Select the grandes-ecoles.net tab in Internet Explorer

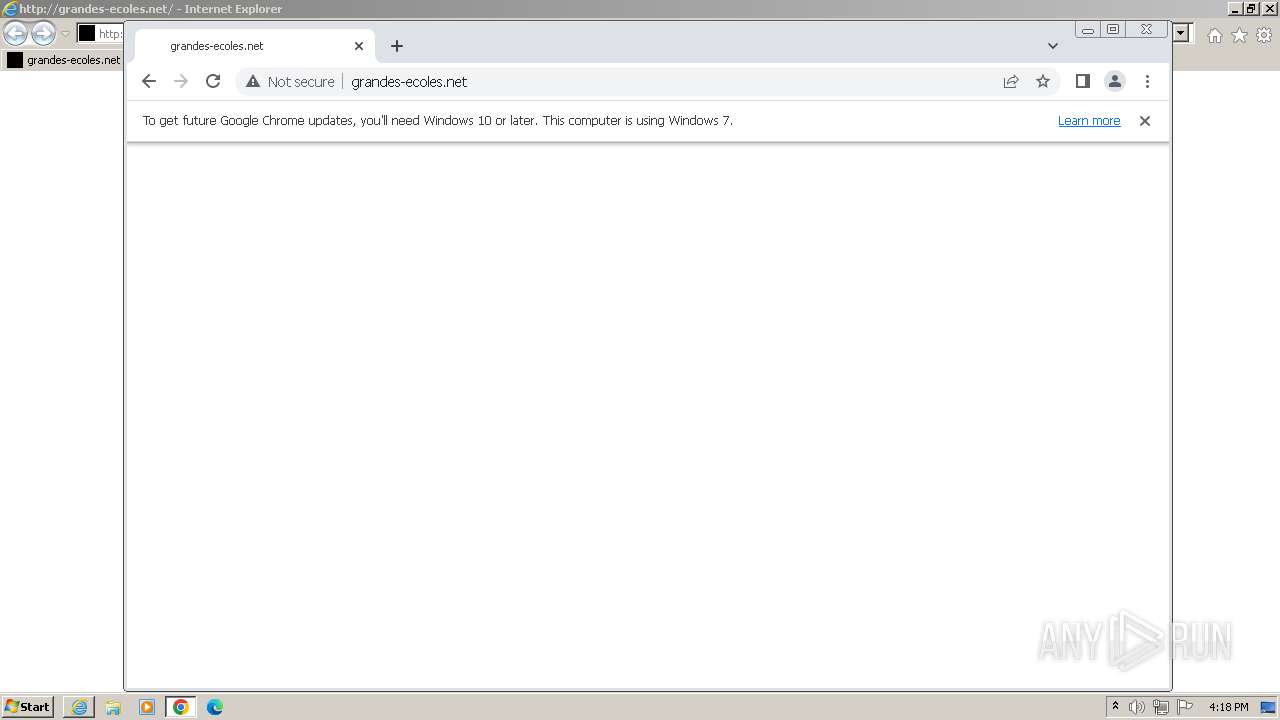click(x=64, y=60)
